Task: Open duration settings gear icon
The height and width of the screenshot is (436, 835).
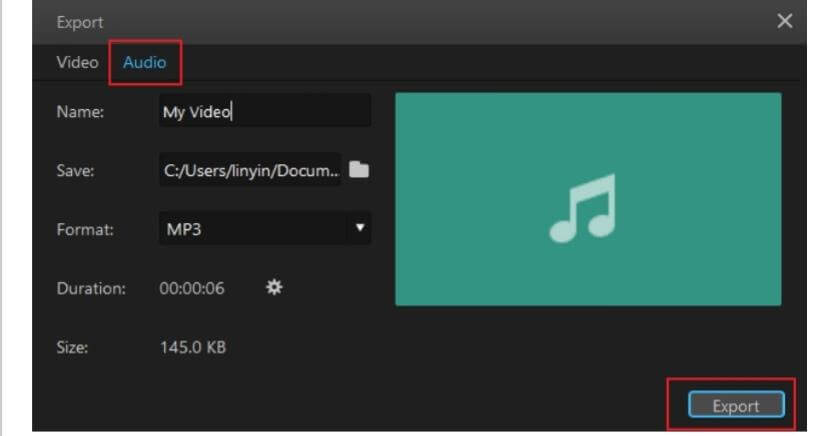Action: [274, 287]
